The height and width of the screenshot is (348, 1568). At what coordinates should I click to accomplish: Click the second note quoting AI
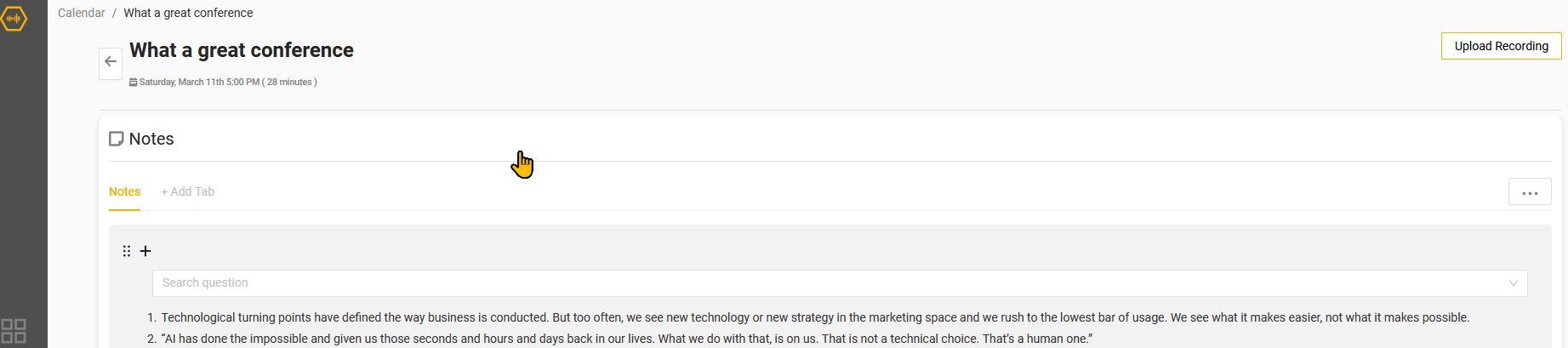[x=626, y=339]
